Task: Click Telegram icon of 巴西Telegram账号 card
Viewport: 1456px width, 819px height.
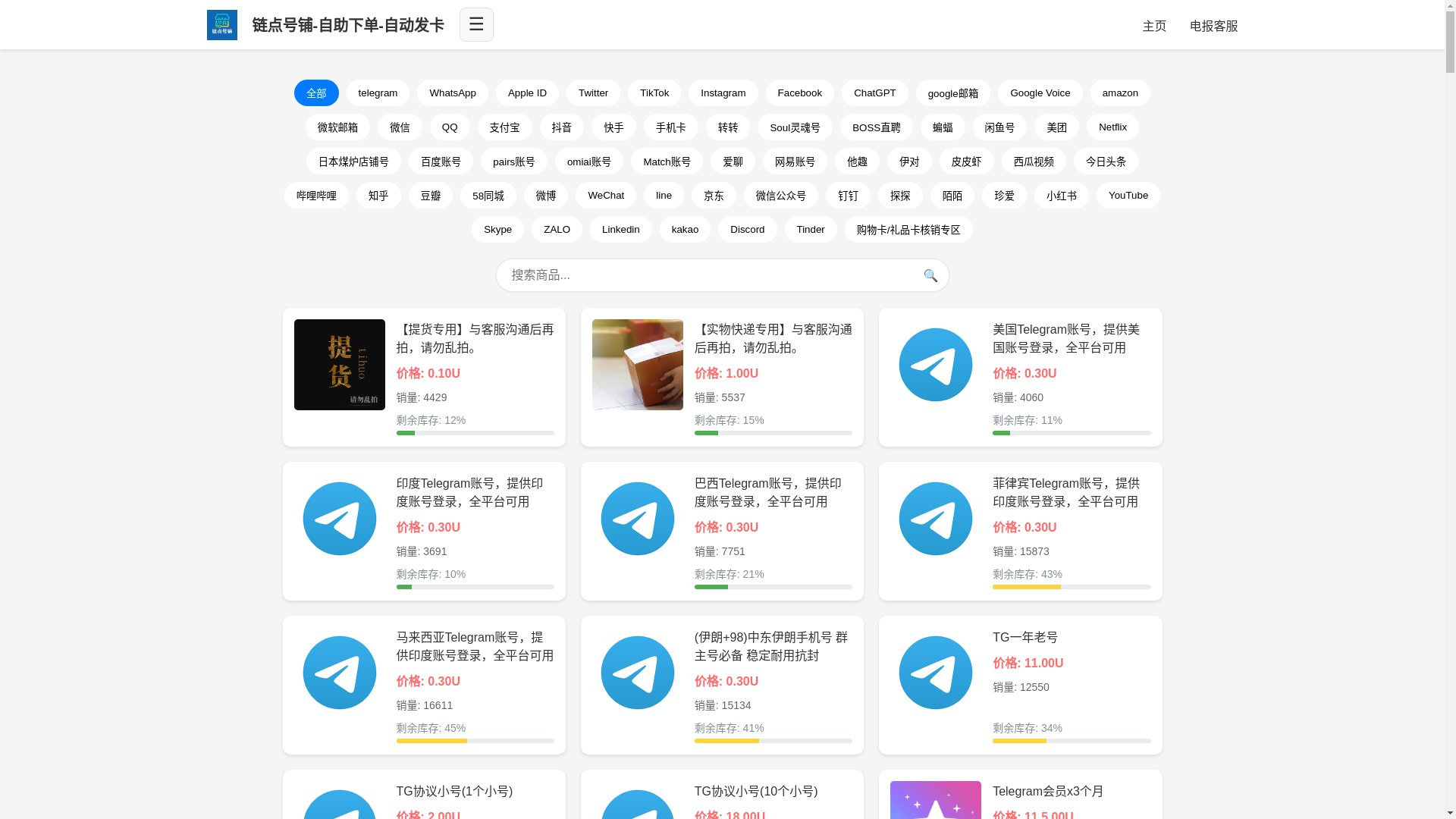Action: [638, 519]
